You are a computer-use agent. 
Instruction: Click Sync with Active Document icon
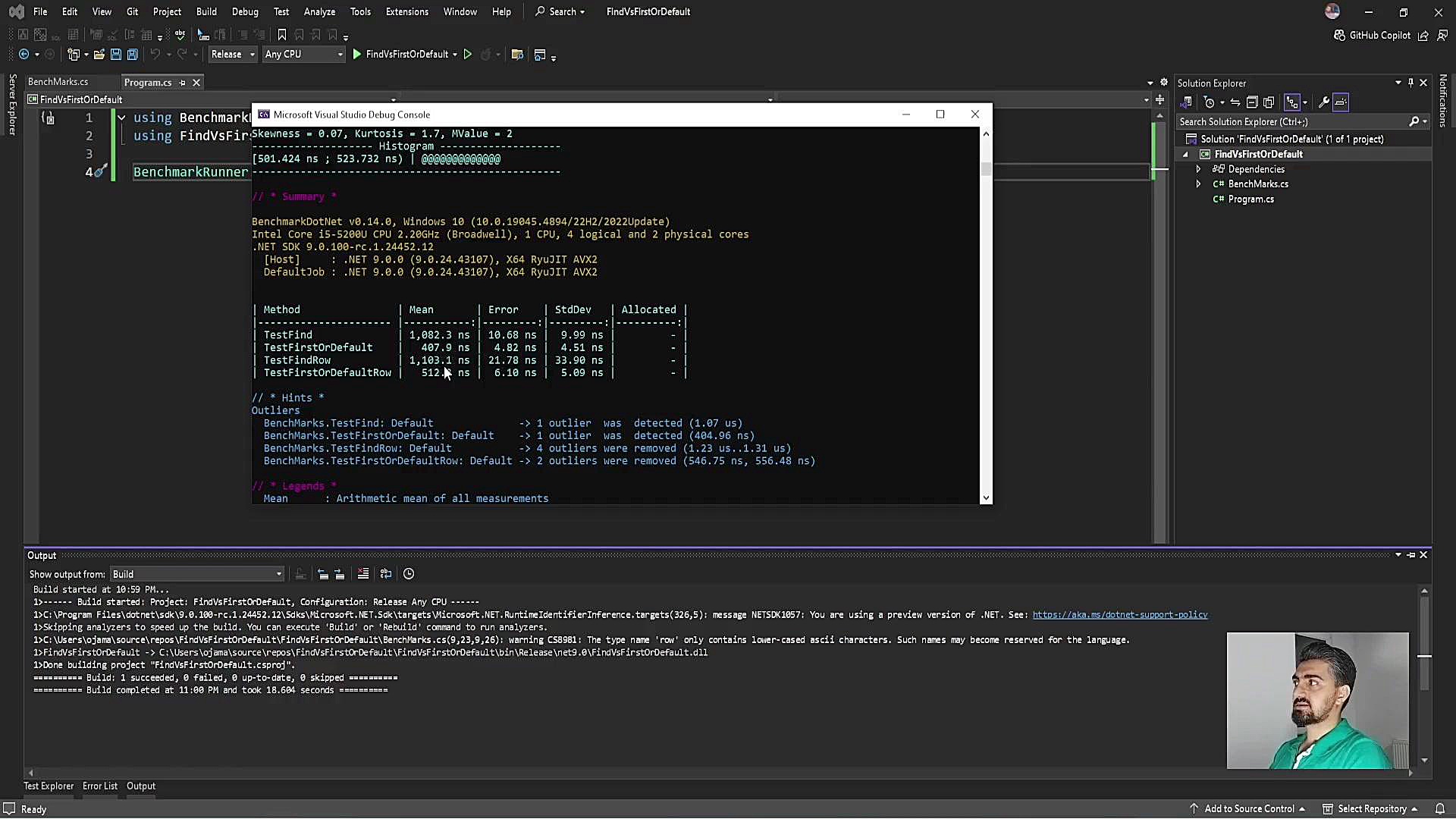click(x=1235, y=102)
